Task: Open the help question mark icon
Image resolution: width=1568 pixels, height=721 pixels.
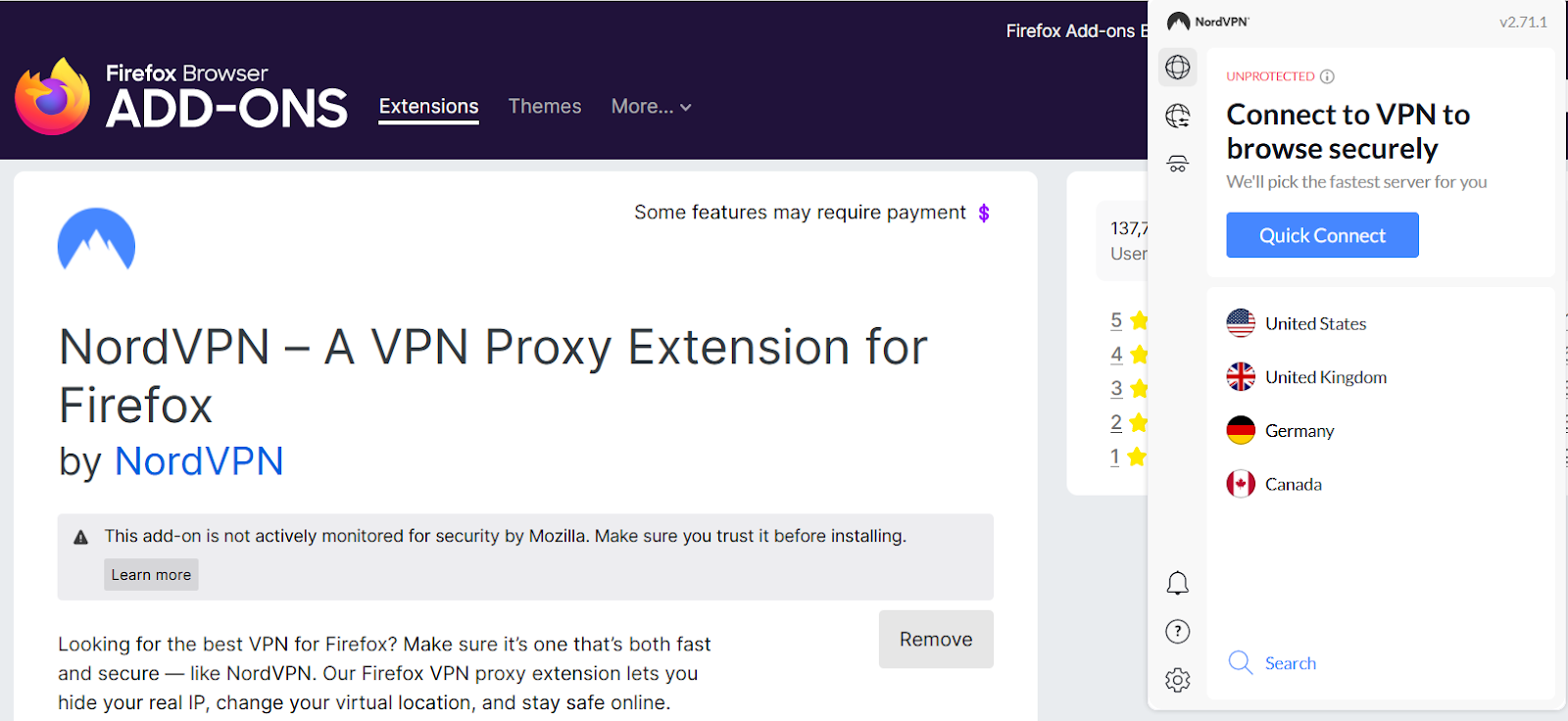Action: 1178,632
